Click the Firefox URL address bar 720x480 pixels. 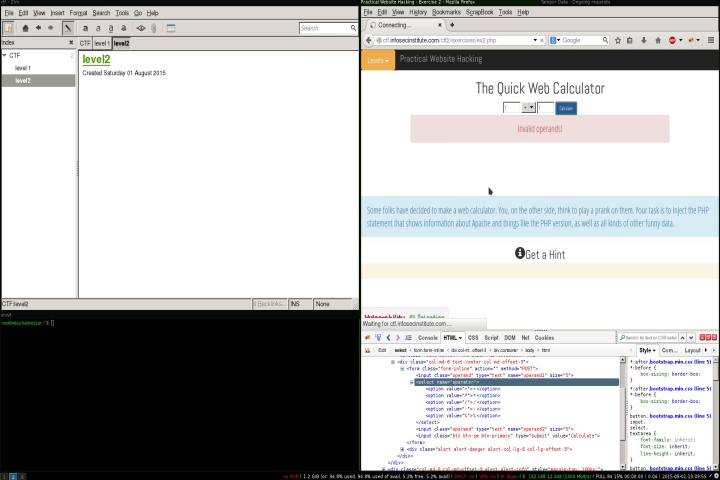(455, 40)
